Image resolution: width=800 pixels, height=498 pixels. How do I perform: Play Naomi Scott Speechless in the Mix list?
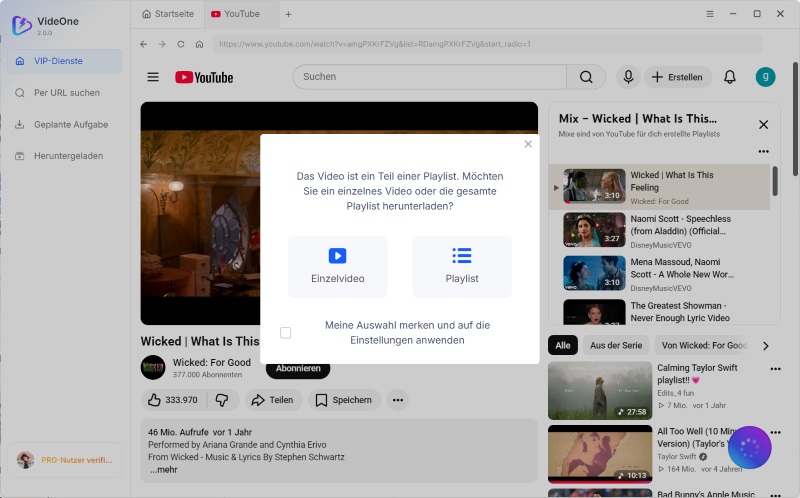[659, 231]
